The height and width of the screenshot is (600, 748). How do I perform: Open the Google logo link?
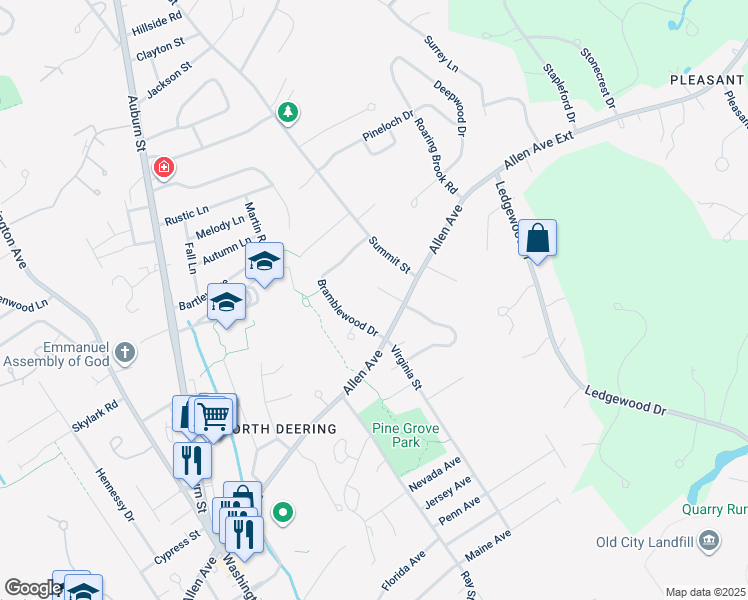(30, 589)
